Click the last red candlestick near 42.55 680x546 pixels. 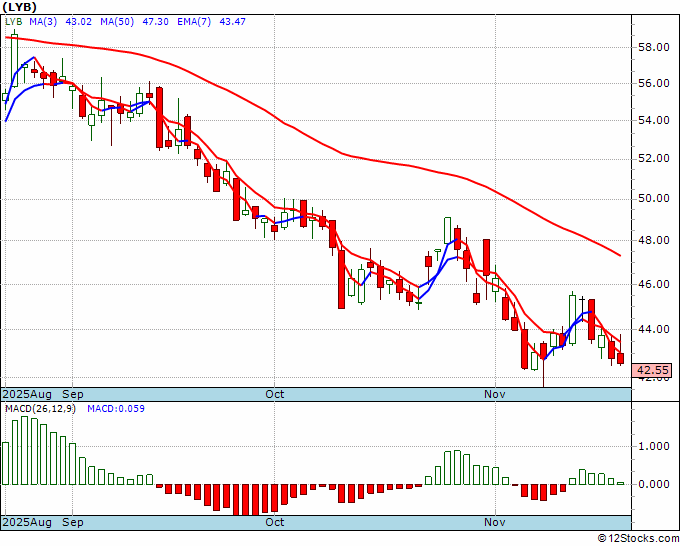621,358
